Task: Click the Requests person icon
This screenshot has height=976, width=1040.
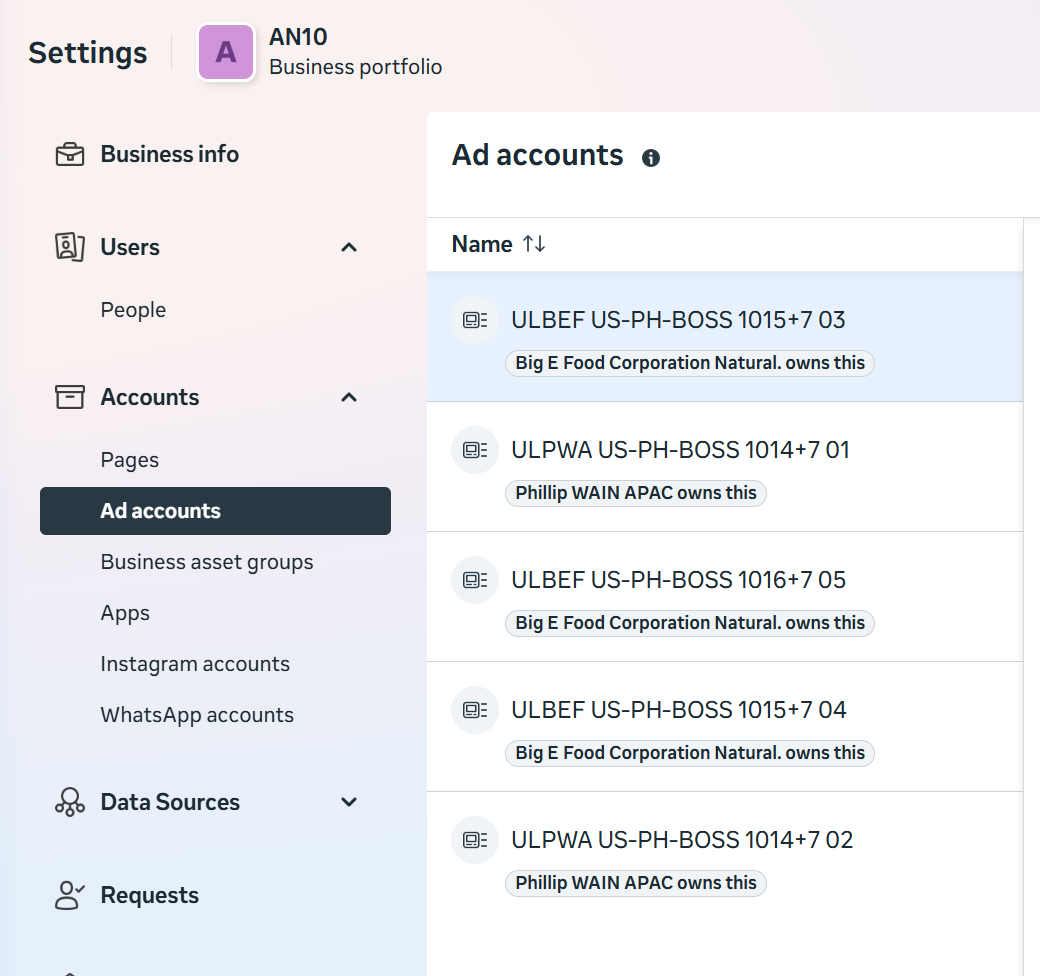Action: 69,895
